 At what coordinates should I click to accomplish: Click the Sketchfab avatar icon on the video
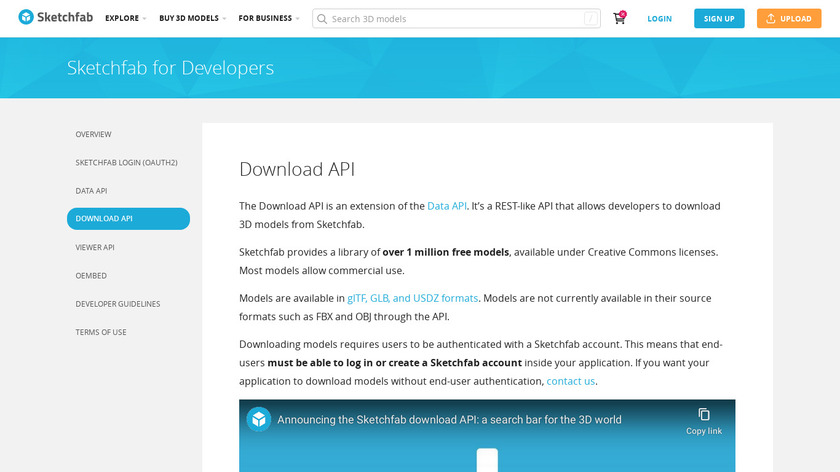[258, 419]
